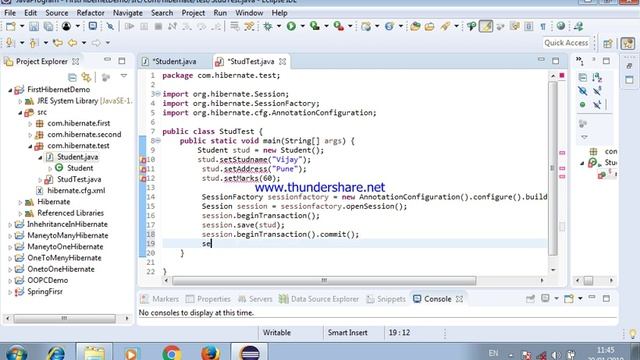Screen dimensions: 640x360
Task: Select the ManeytoOneHibernate project
Action: click(65, 247)
